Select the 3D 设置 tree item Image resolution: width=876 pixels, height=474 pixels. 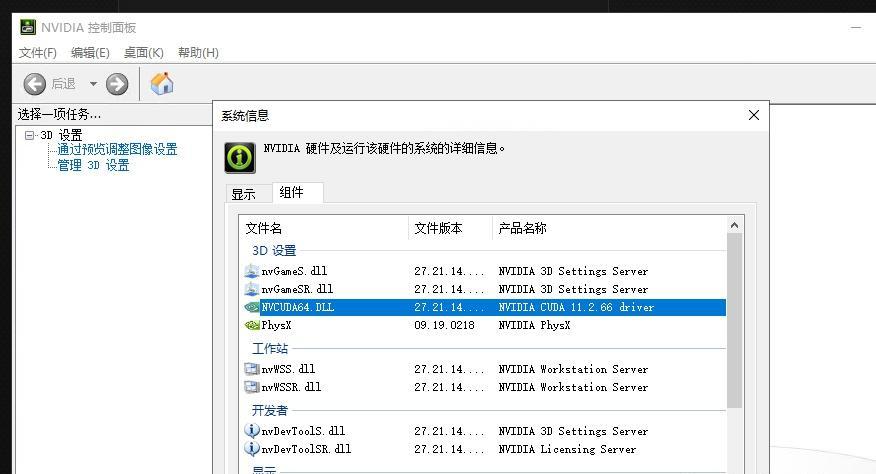(61, 135)
